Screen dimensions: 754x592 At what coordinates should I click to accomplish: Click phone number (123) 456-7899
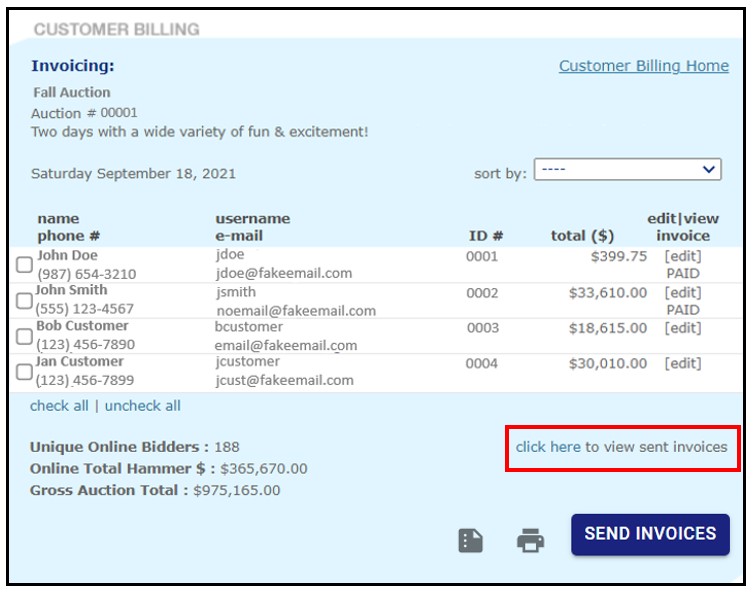tap(85, 380)
